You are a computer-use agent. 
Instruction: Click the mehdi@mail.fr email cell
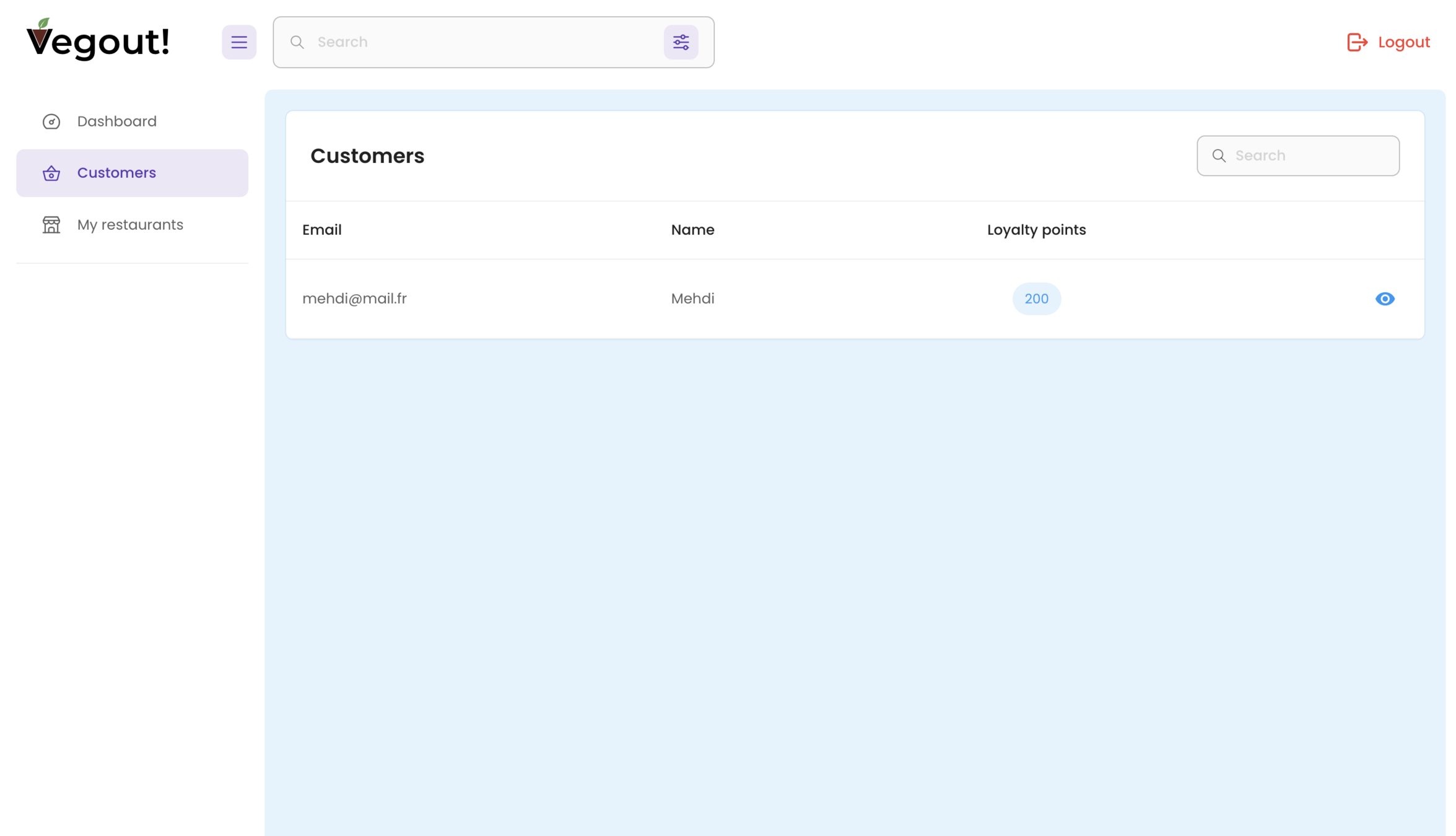[x=354, y=298]
